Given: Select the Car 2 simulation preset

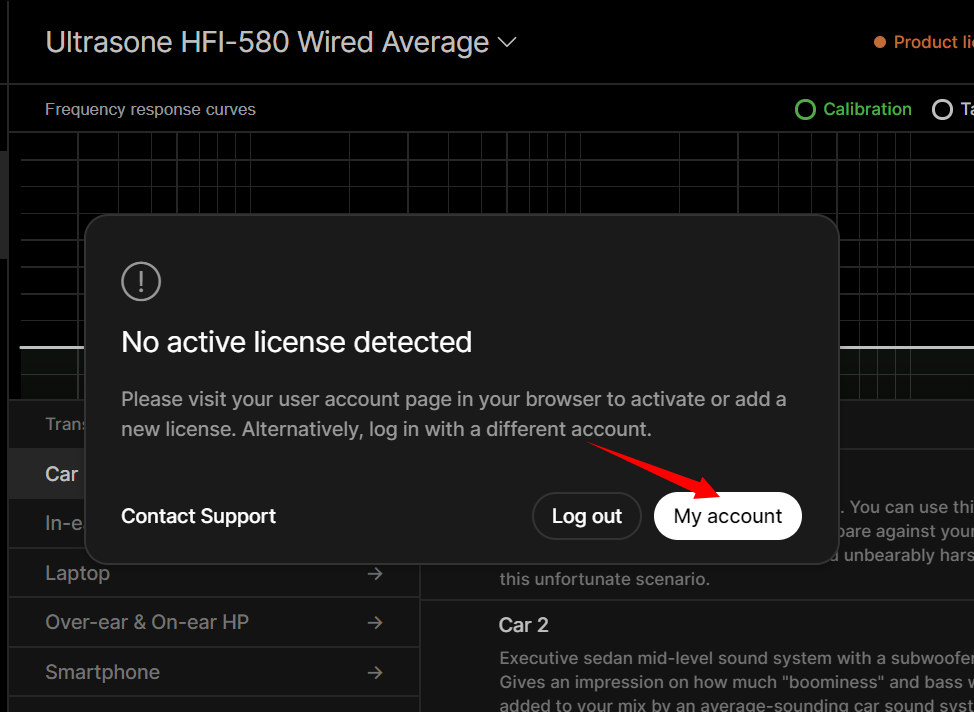Looking at the screenshot, I should pos(524,625).
